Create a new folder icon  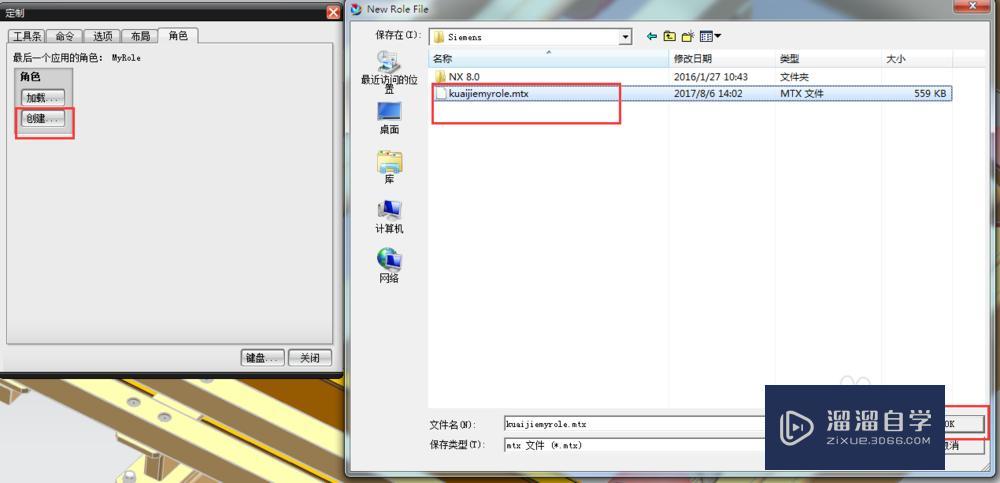tap(688, 36)
